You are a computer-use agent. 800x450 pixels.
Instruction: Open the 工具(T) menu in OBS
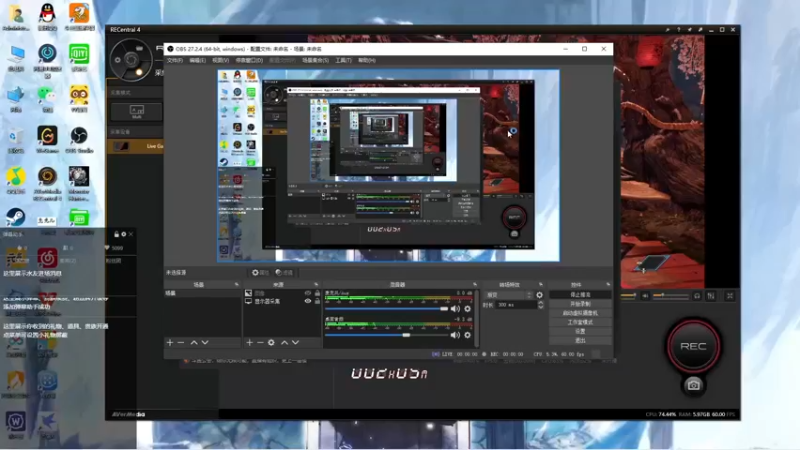point(343,60)
